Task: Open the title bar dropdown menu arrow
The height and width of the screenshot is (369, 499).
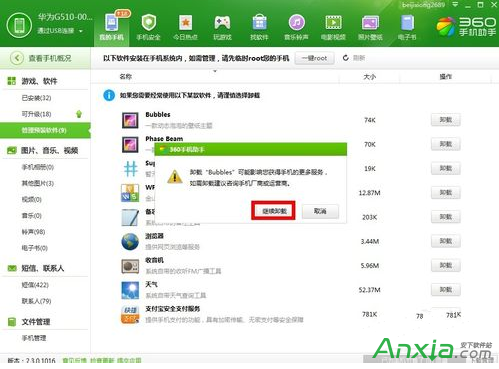Action: (x=455, y=5)
